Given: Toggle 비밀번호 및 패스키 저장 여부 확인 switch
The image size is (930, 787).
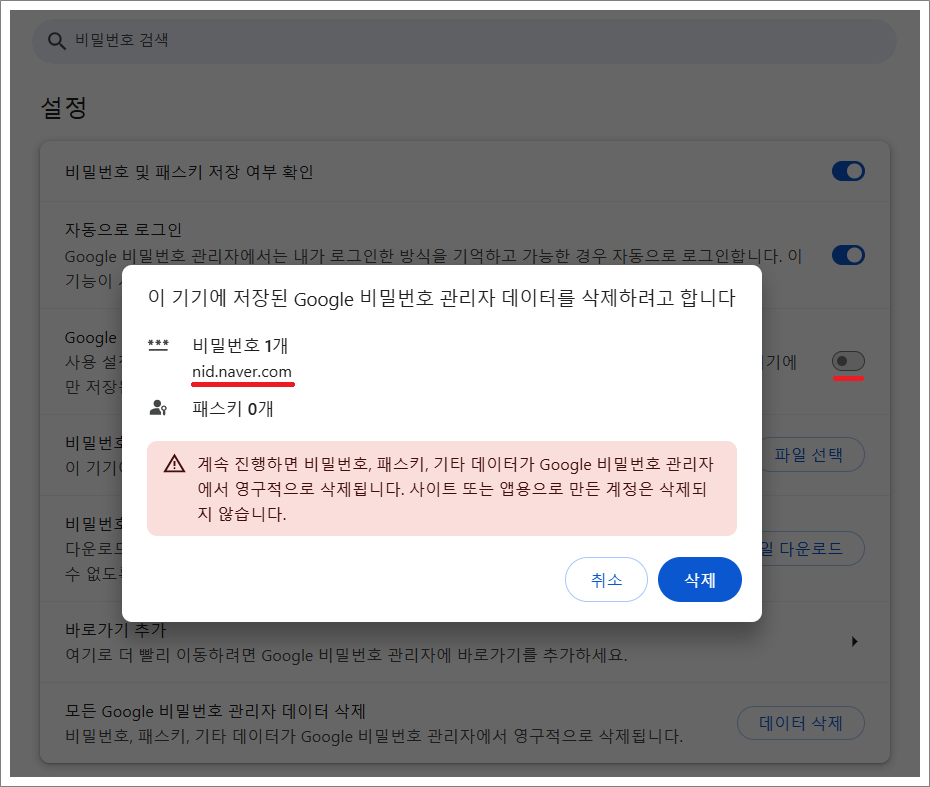Looking at the screenshot, I should click(x=848, y=170).
